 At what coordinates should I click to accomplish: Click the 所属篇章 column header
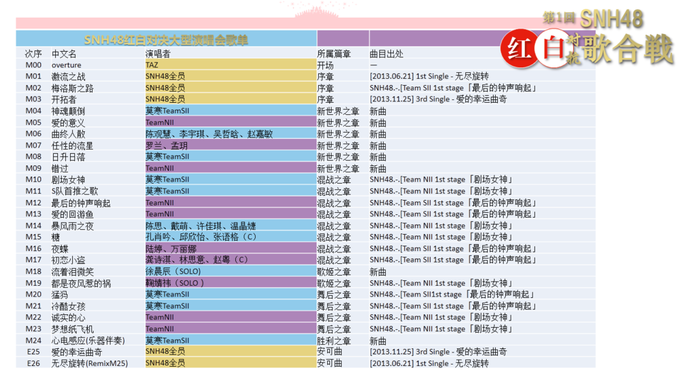click(334, 54)
